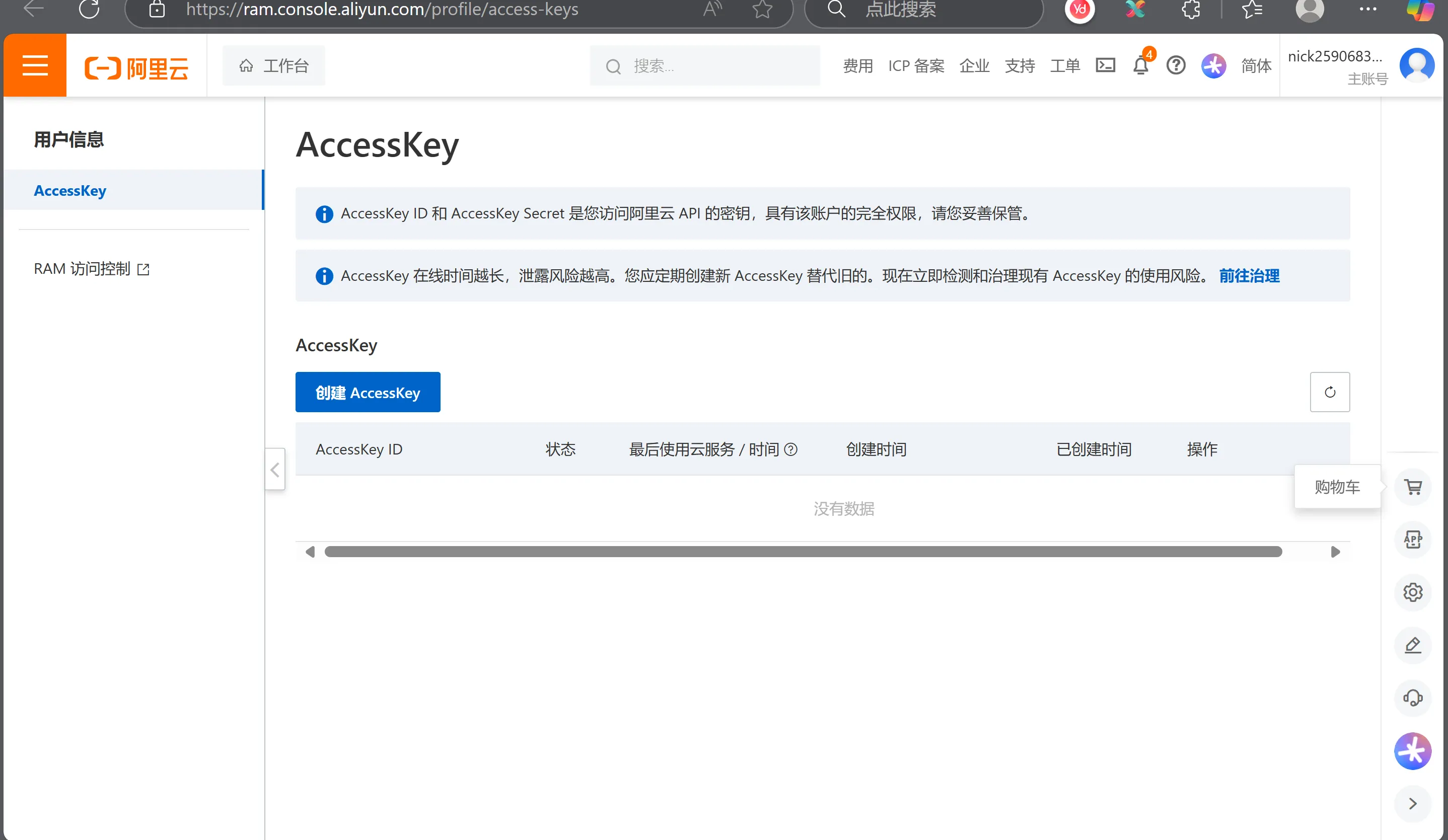Open the 企业 menu
Viewport: 1448px width, 840px height.
pyautogui.click(x=974, y=65)
